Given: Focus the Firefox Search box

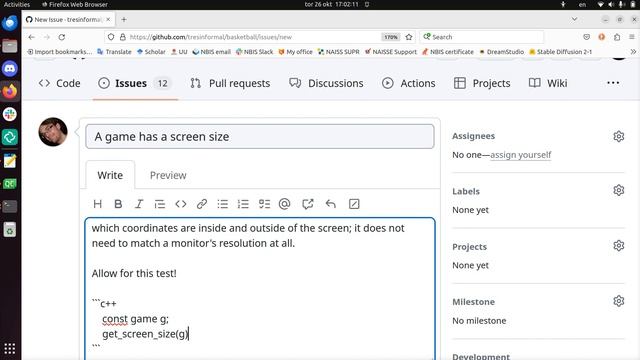Looking at the screenshot, I should coord(482,37).
